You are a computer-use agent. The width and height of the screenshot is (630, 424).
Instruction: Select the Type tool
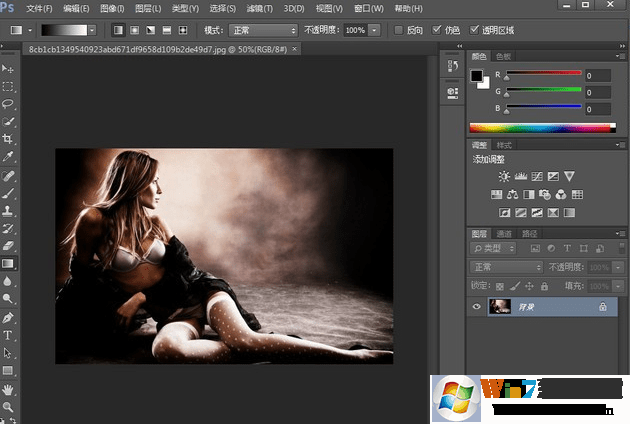[x=8, y=335]
